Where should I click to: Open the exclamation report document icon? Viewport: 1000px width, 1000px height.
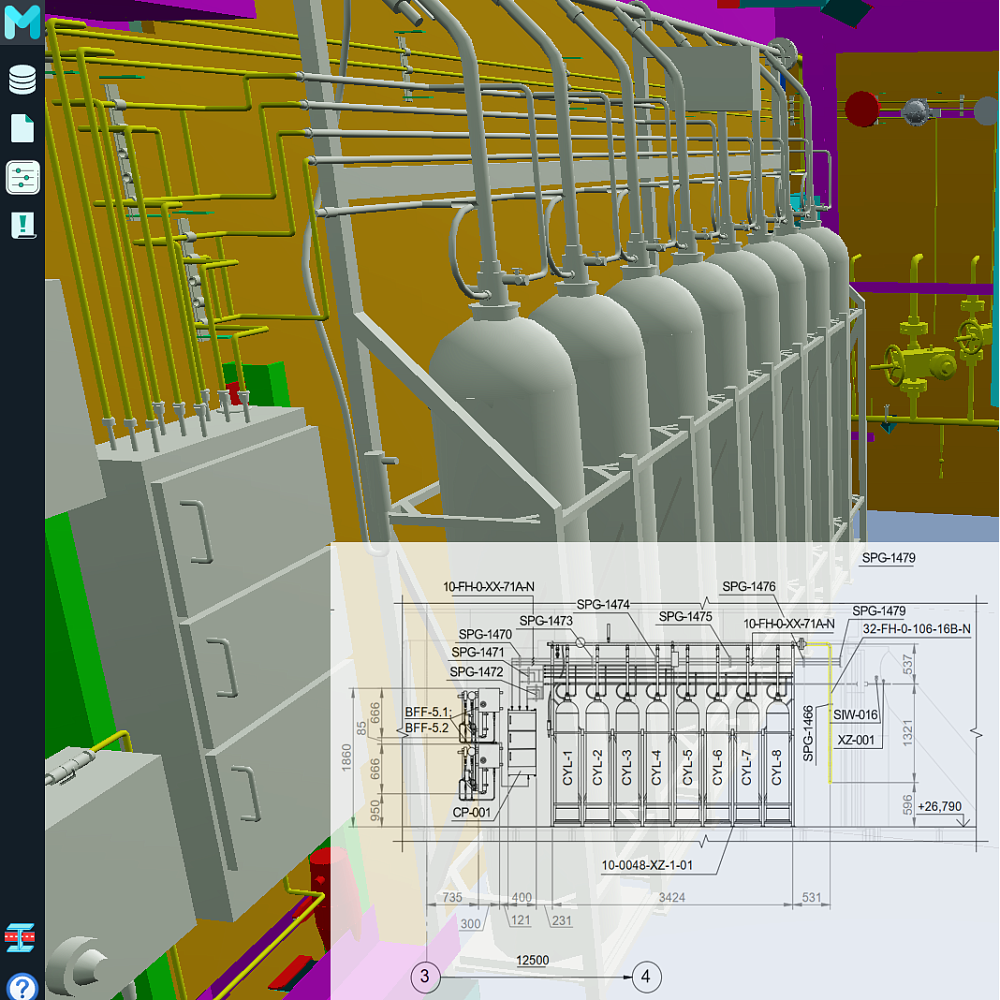click(22, 225)
